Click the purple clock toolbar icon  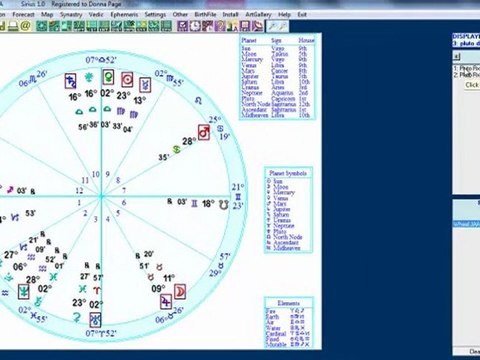tap(195, 26)
